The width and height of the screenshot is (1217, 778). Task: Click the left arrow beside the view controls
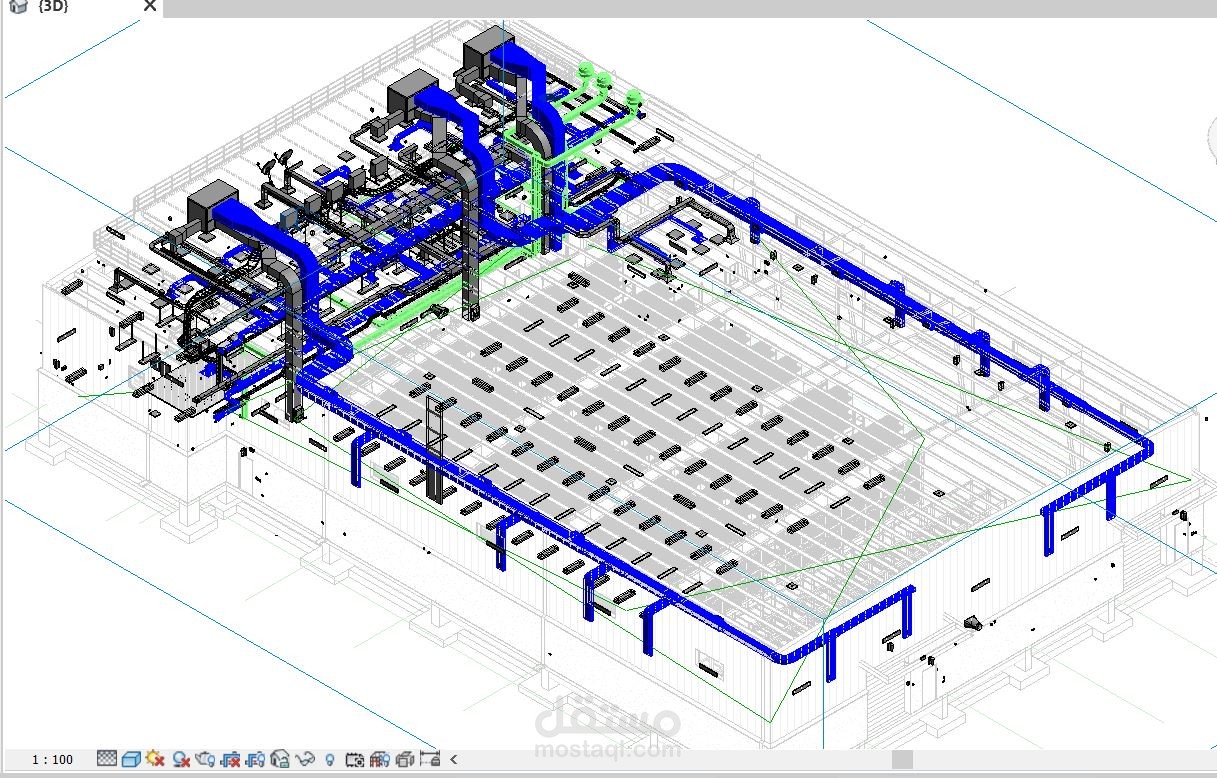tap(454, 760)
